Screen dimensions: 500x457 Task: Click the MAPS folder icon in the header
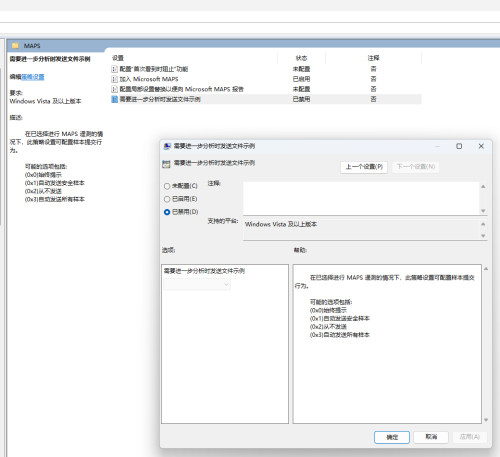(15, 45)
